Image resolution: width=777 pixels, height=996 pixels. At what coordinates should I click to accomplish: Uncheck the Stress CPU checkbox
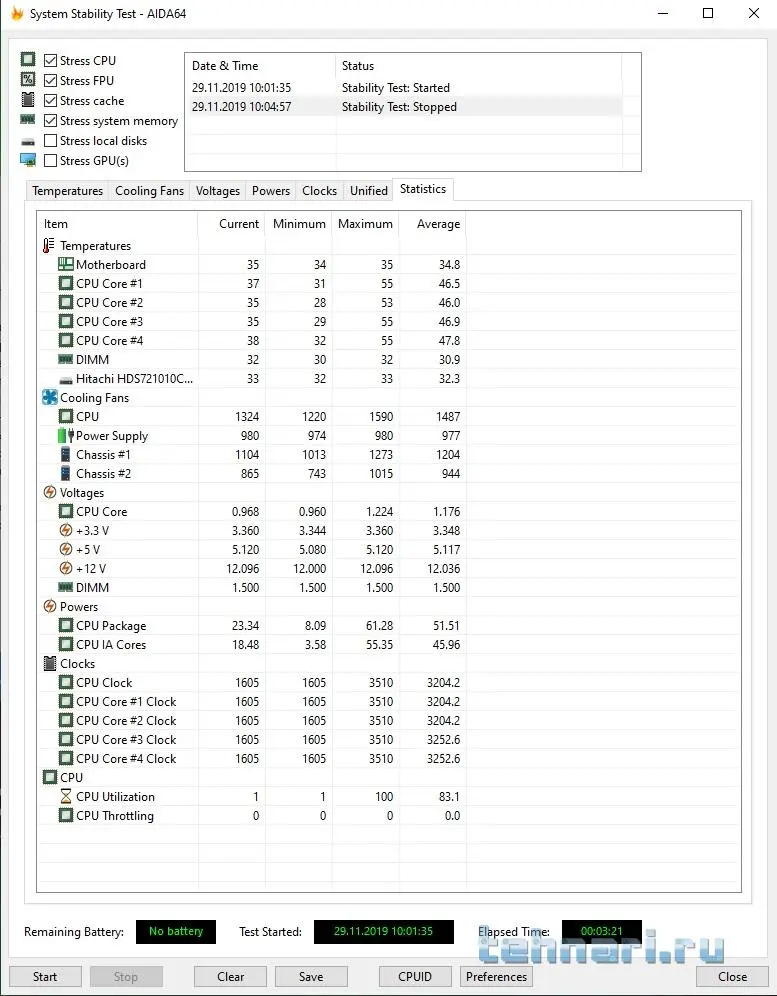[50, 60]
